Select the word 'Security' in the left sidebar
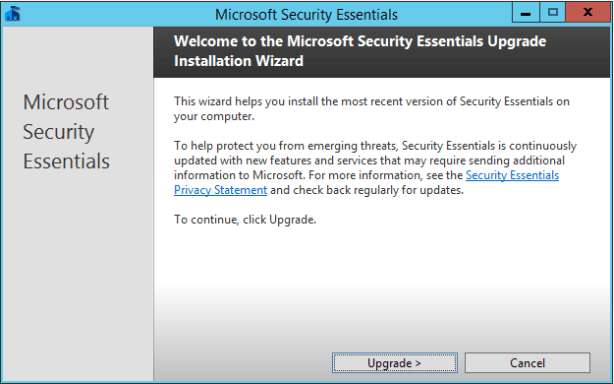This screenshot has width=614, height=384. [x=58, y=132]
